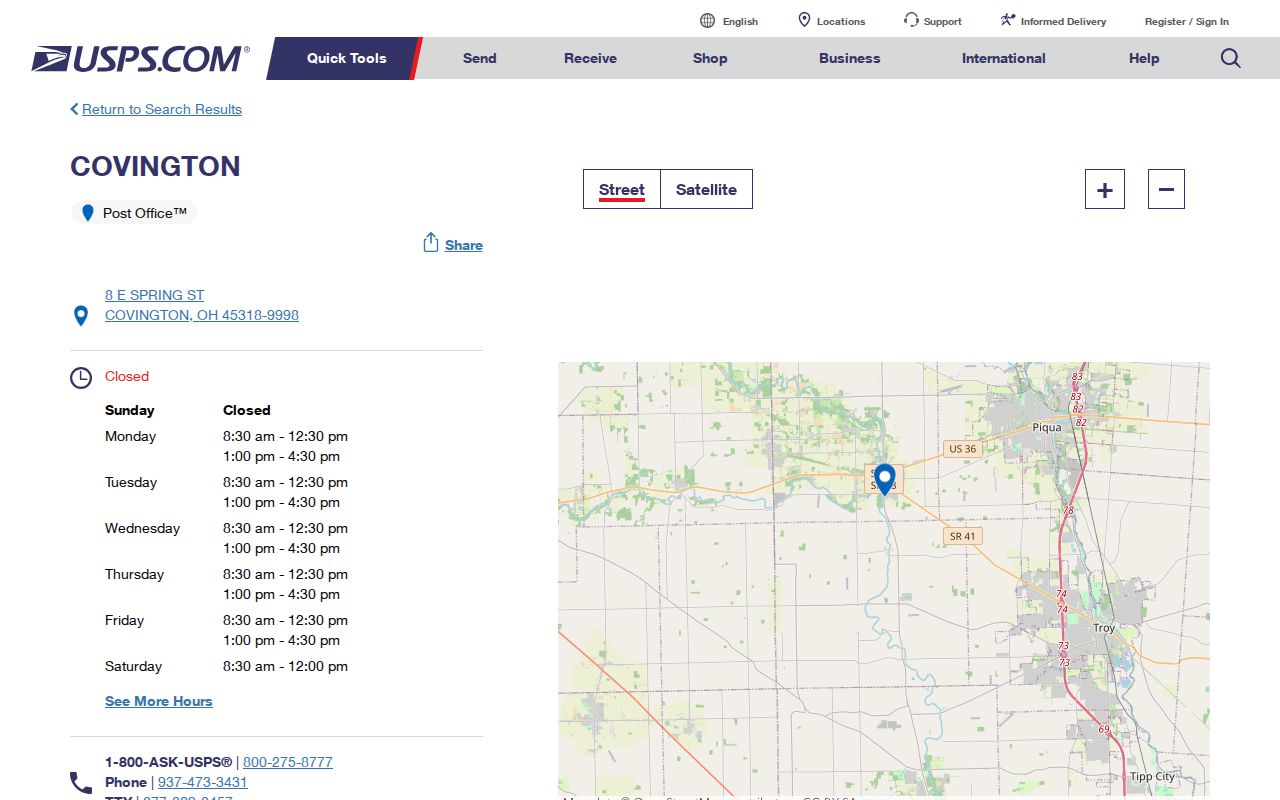
Task: Click the back chevron beside Return to Search Results
Action: [x=74, y=109]
